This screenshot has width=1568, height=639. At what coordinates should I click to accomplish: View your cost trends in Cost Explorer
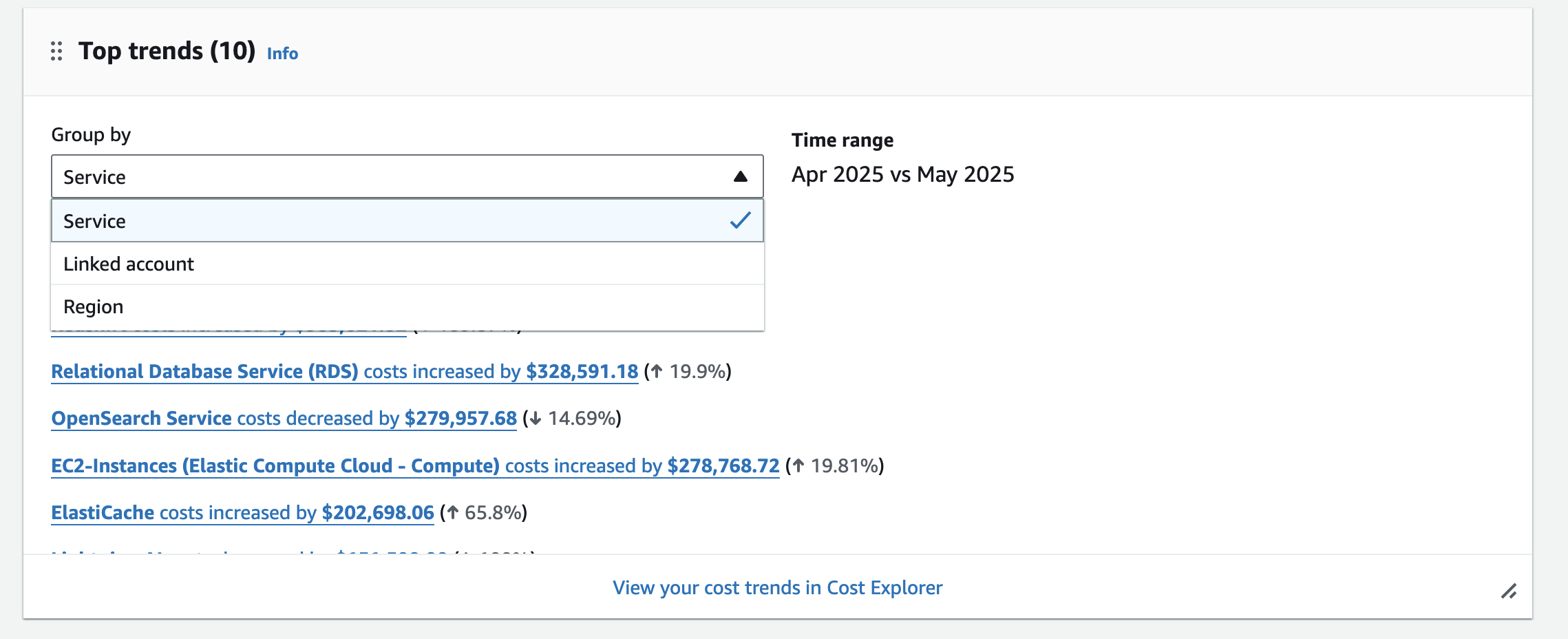point(778,587)
